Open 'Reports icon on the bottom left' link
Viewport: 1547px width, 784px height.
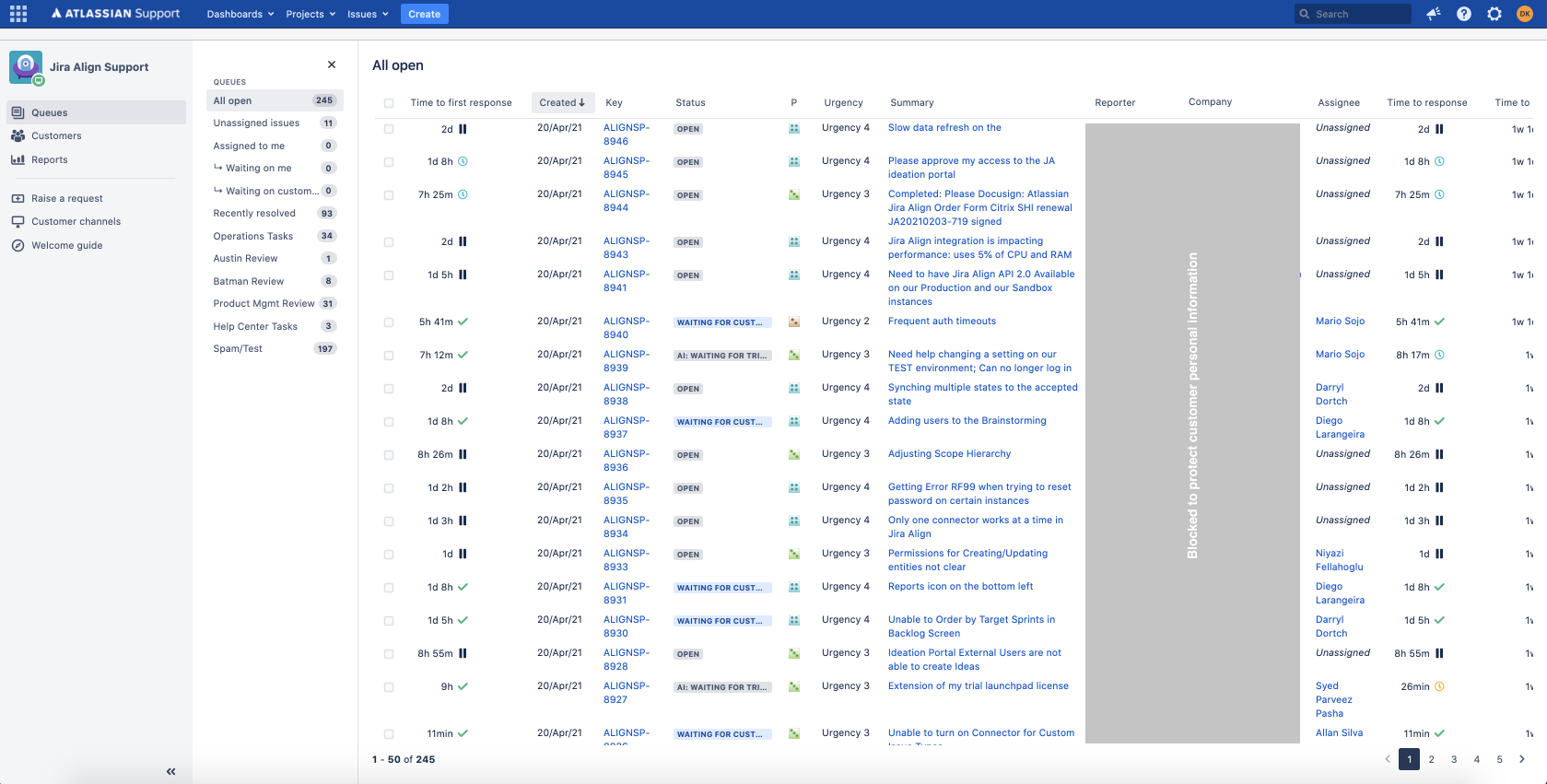pyautogui.click(x=960, y=586)
